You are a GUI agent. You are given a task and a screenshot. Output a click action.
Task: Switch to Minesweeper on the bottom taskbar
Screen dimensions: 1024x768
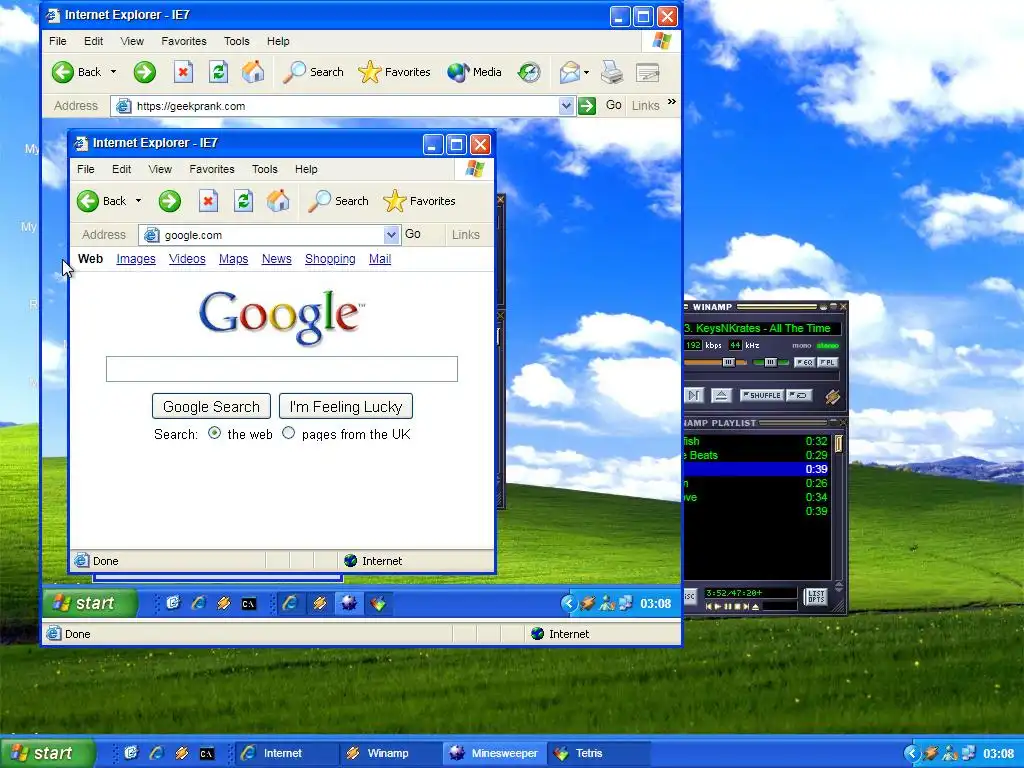pos(495,754)
